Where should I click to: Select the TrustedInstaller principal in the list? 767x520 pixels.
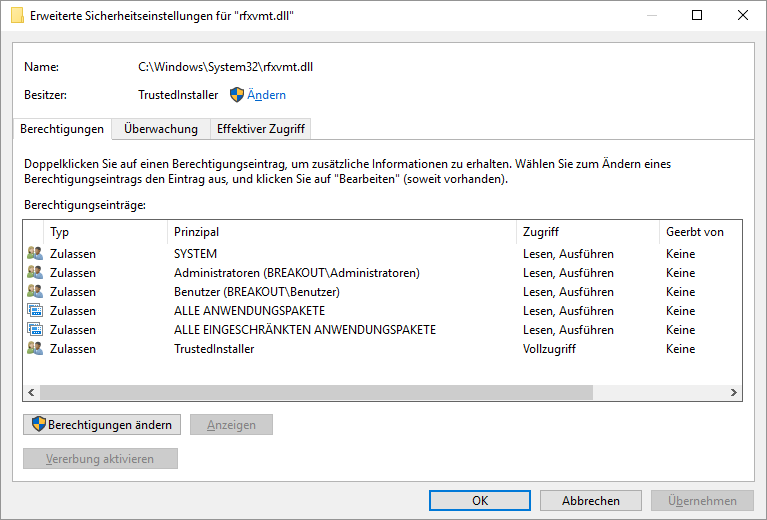[x=214, y=349]
